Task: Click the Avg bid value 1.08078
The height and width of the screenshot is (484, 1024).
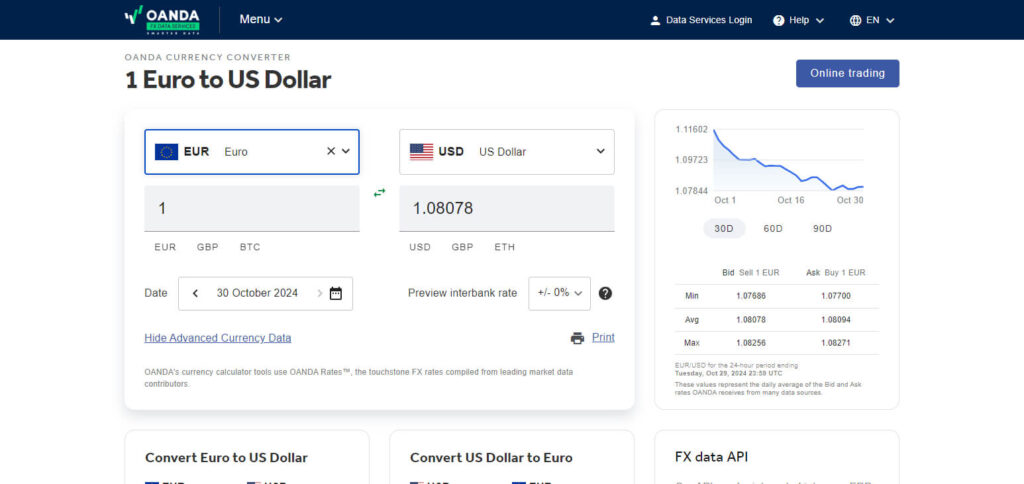Action: pos(750,319)
